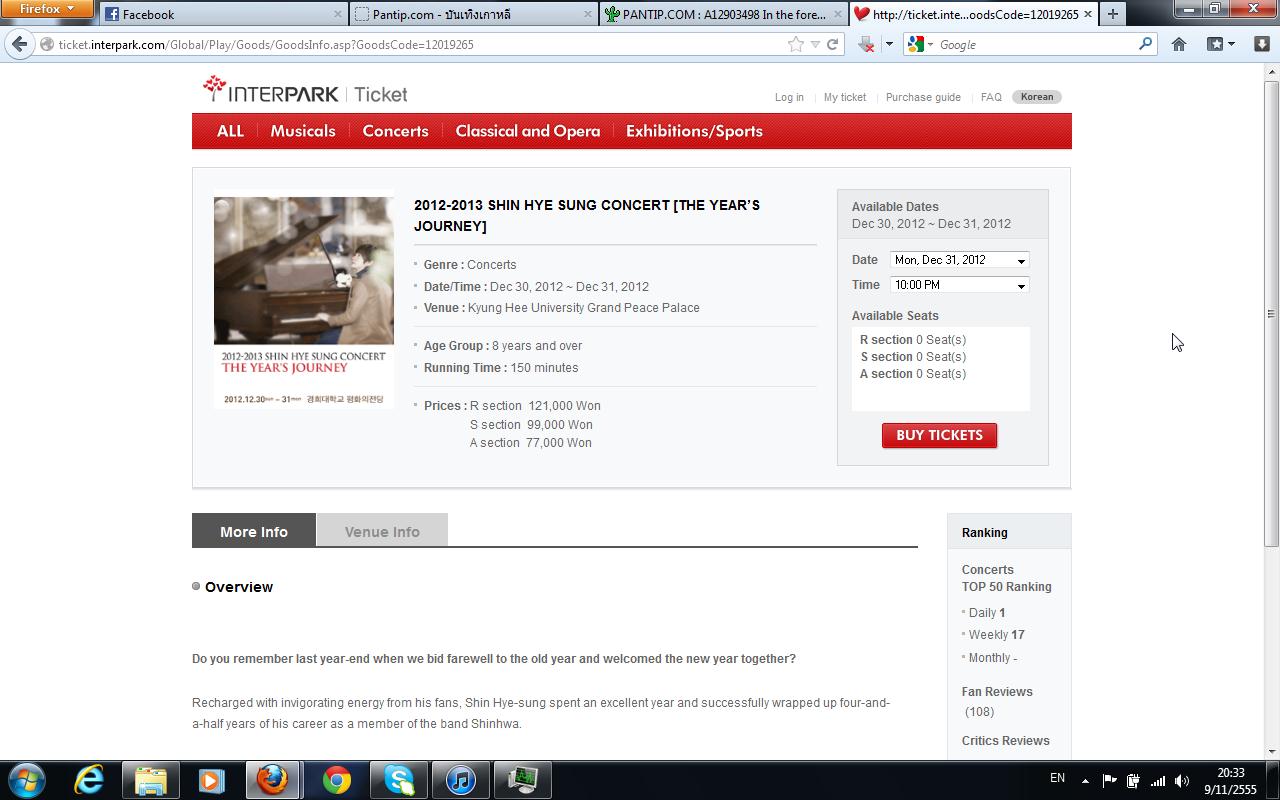Switch to Firefox in the taskbar

tap(273, 780)
